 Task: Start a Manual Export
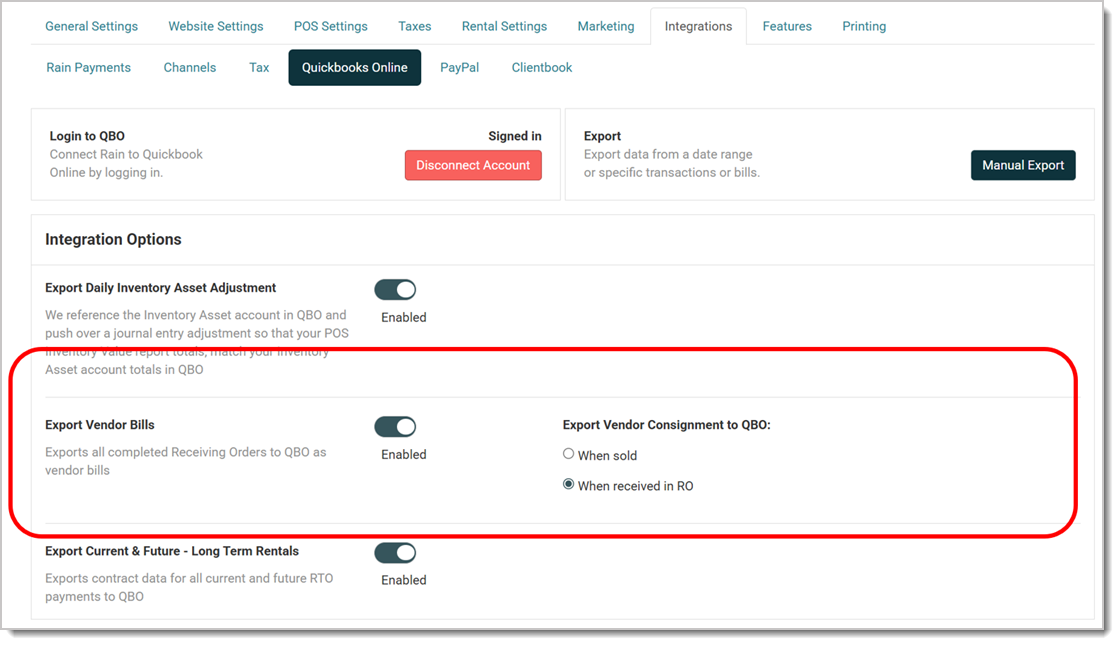(1023, 165)
